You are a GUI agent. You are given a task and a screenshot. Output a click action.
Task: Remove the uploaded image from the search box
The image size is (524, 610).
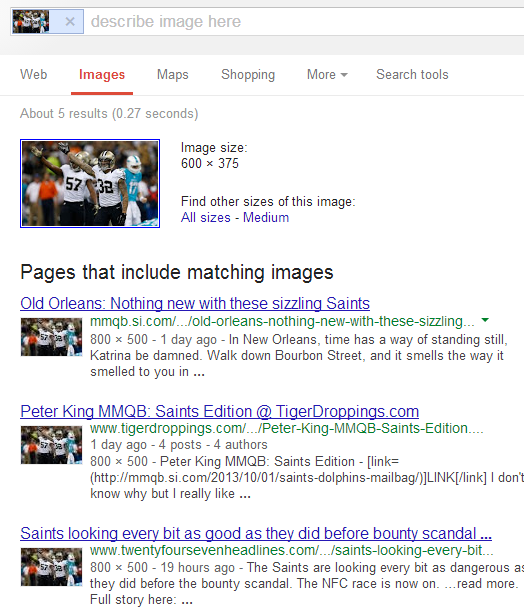tap(70, 21)
